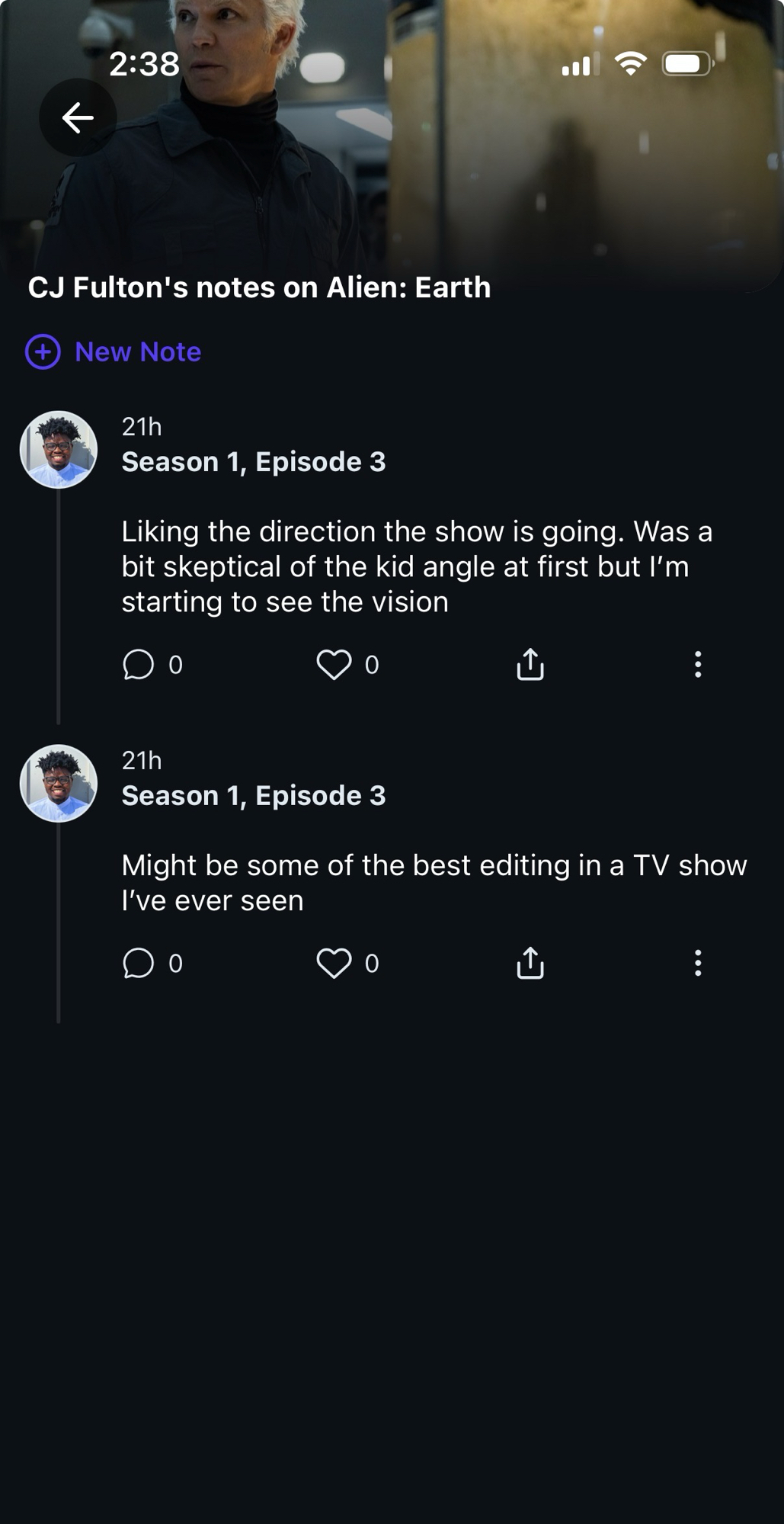Open more options for the kid angle note
Image resolution: width=784 pixels, height=1524 pixels.
[698, 665]
